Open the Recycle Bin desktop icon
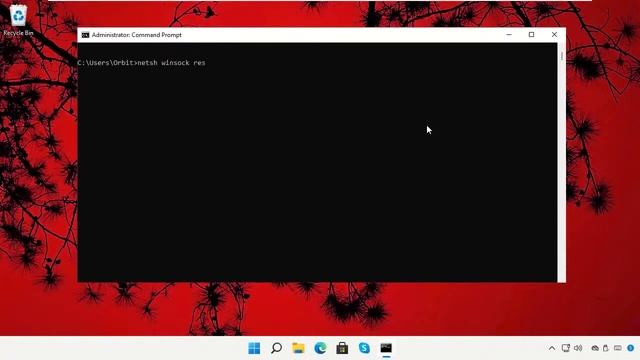 tap(18, 20)
